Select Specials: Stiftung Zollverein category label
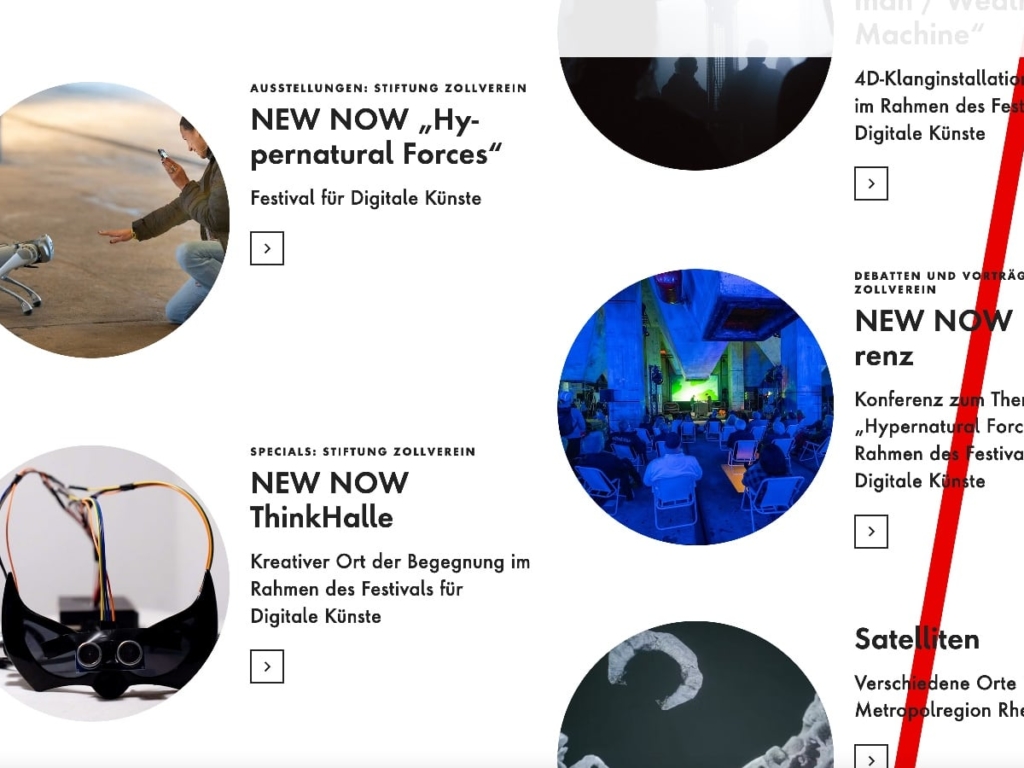 click(363, 451)
